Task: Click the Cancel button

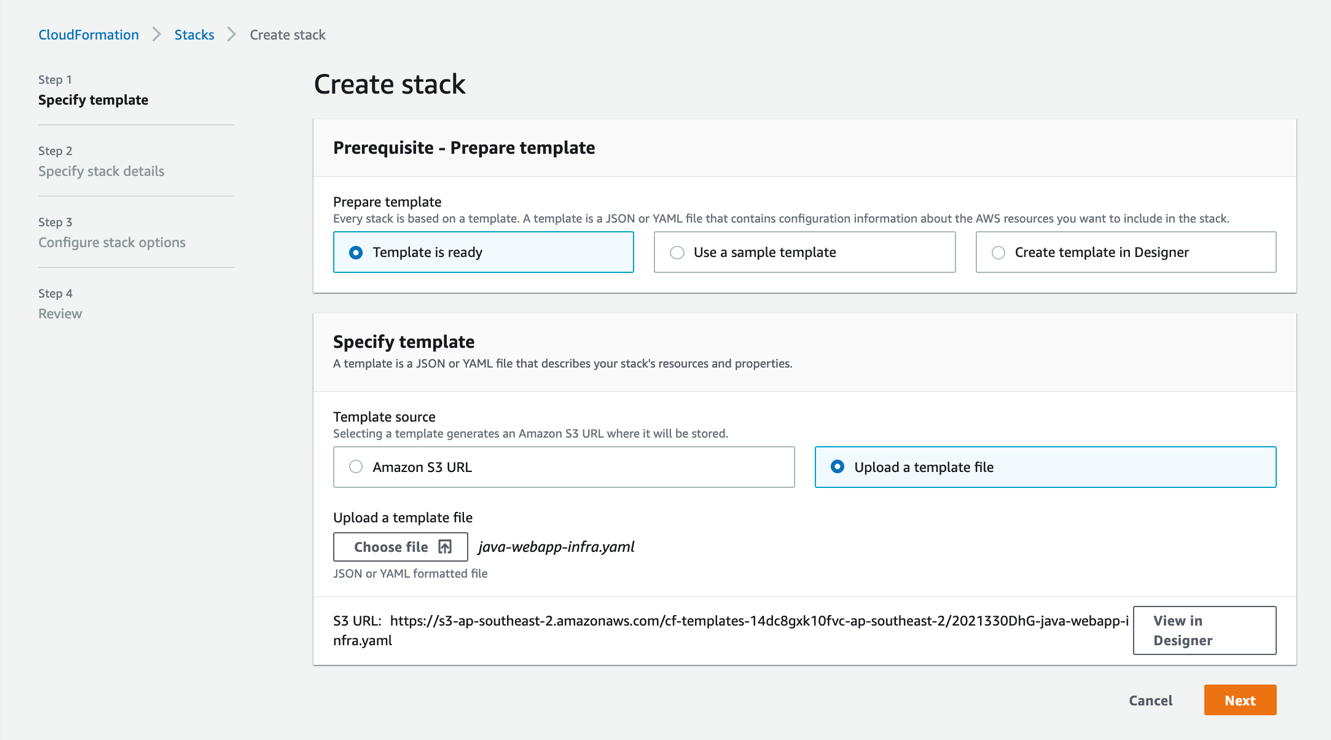Action: [x=1150, y=700]
